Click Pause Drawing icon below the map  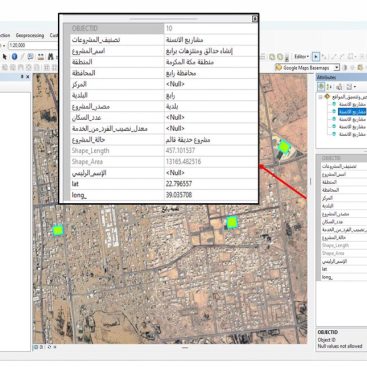[54, 347]
